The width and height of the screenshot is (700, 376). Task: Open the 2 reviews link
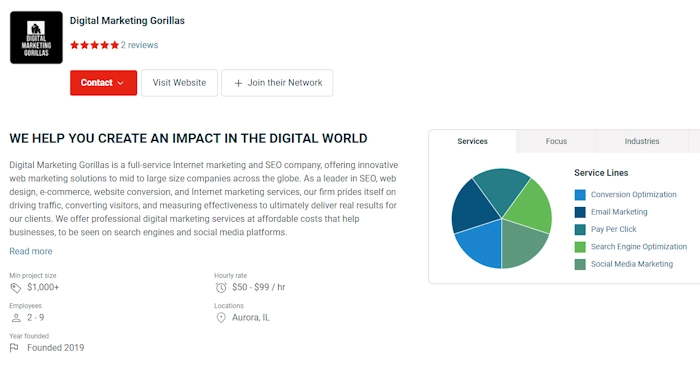point(139,45)
